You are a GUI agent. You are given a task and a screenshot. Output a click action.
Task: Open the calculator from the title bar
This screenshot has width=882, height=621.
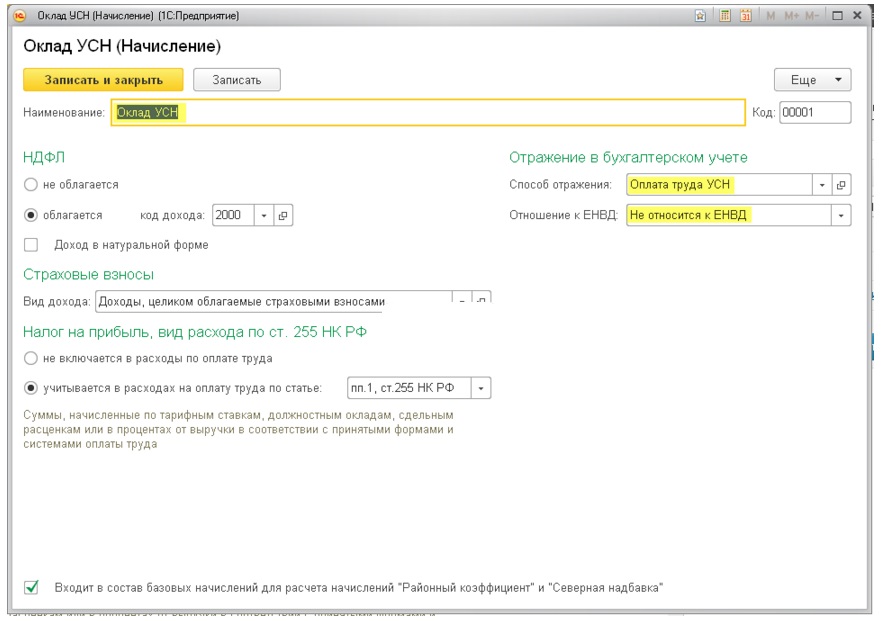click(x=724, y=16)
